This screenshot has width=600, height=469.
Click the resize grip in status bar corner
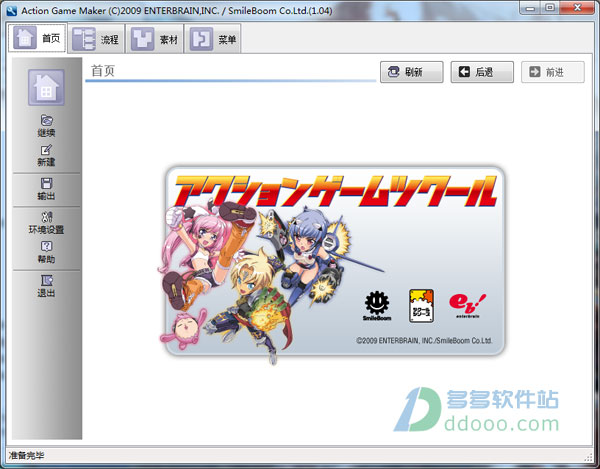(x=589, y=457)
